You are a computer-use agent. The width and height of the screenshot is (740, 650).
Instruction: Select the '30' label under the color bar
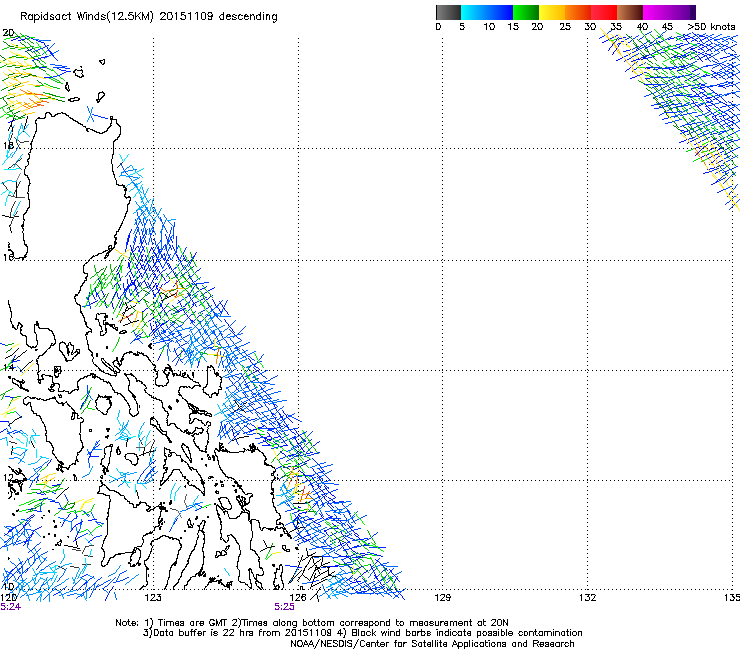(x=590, y=26)
